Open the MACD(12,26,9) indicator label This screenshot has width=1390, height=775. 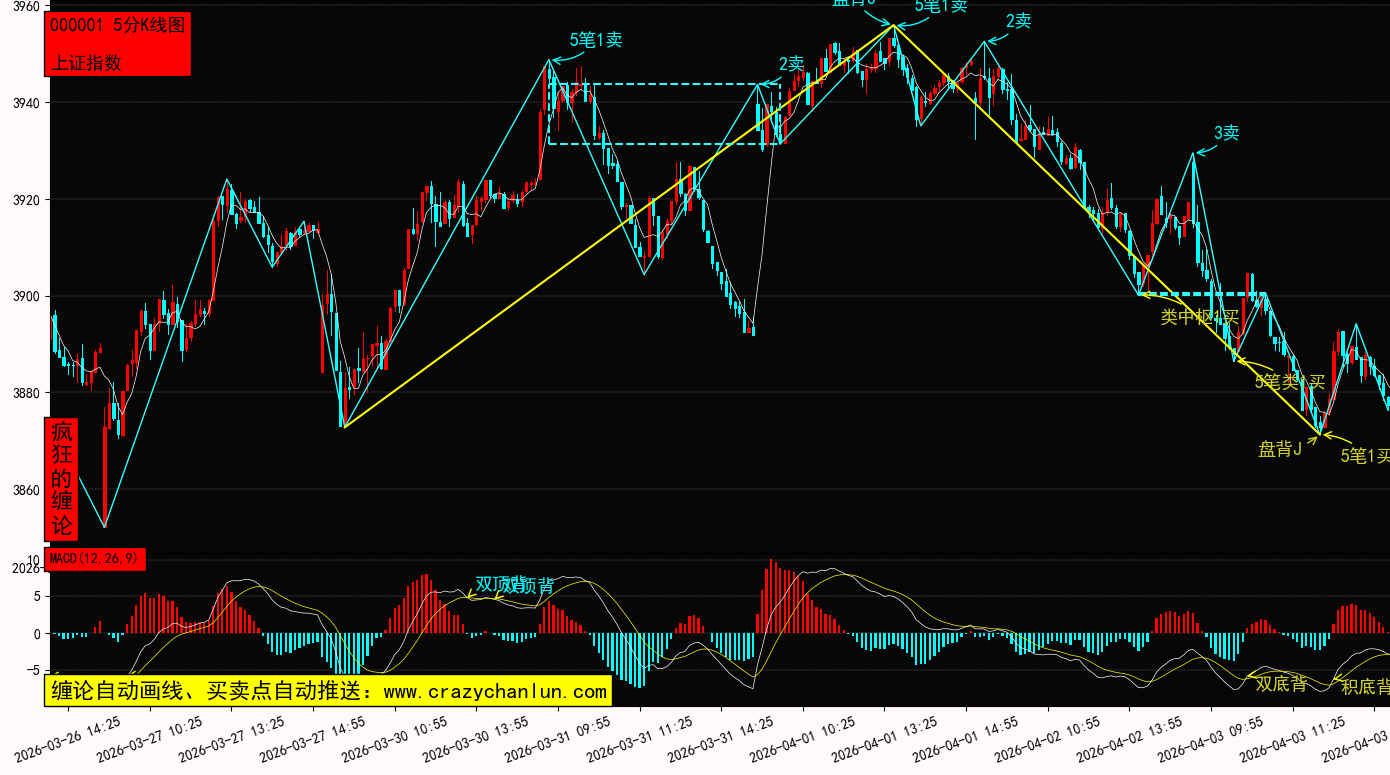click(x=97, y=558)
